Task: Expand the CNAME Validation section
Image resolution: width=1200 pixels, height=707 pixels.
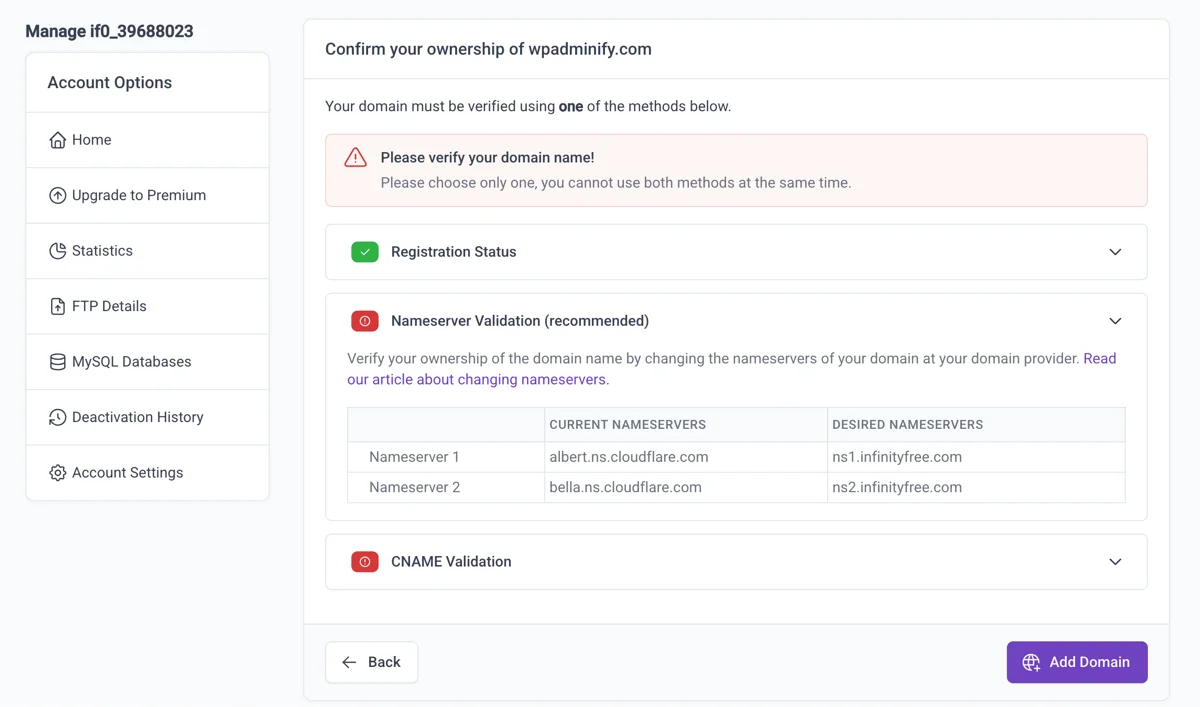Action: click(x=1115, y=561)
